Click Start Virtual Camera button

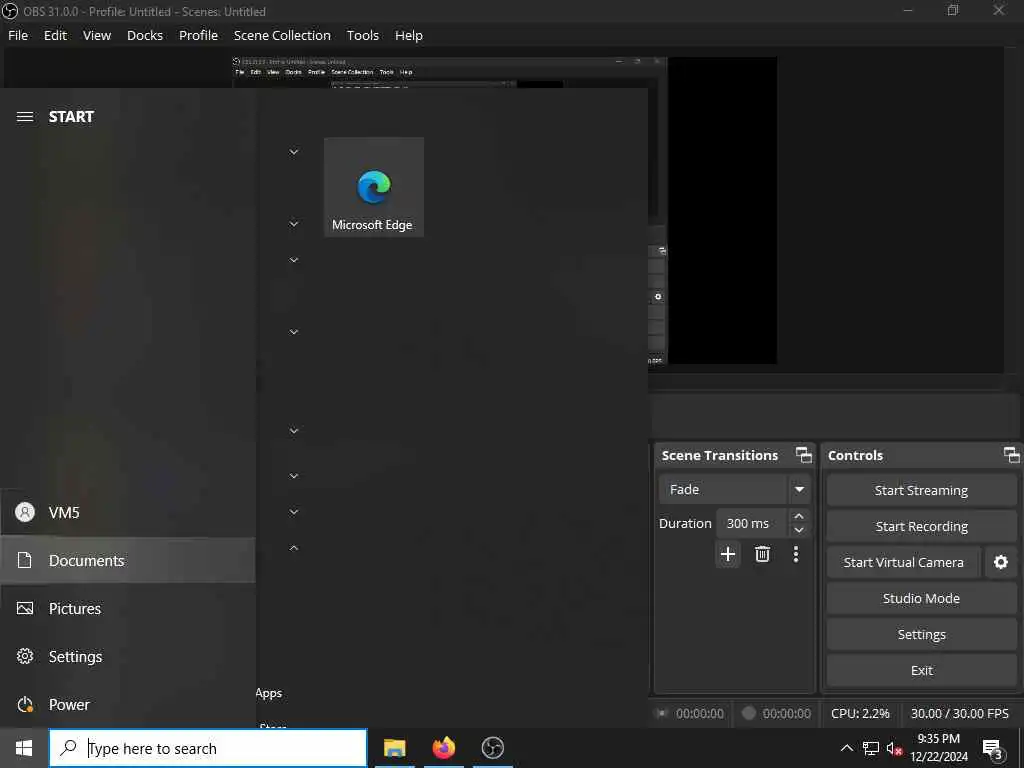903,562
